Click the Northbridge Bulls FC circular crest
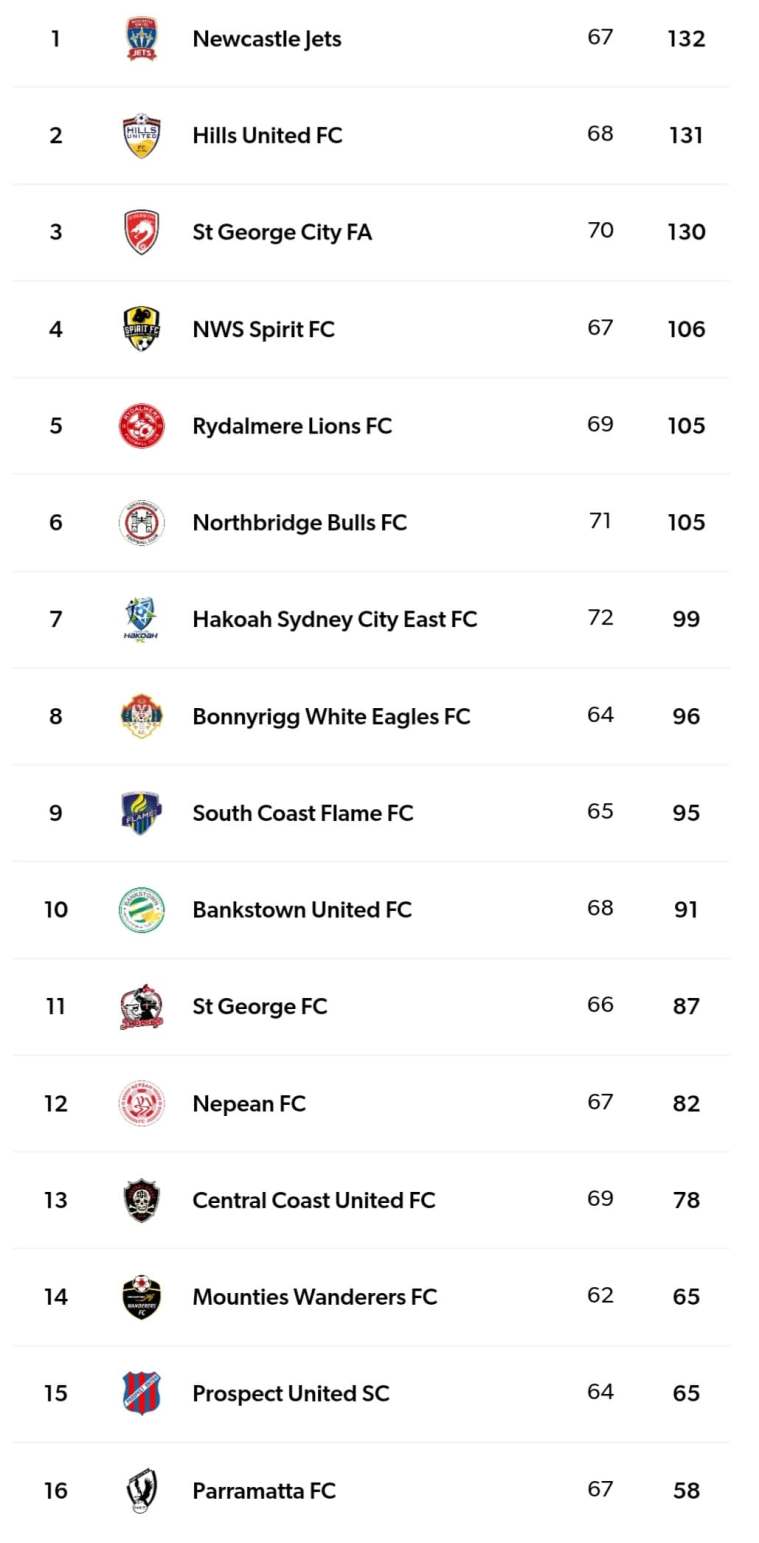Screen dimensions: 759x1543 141,522
